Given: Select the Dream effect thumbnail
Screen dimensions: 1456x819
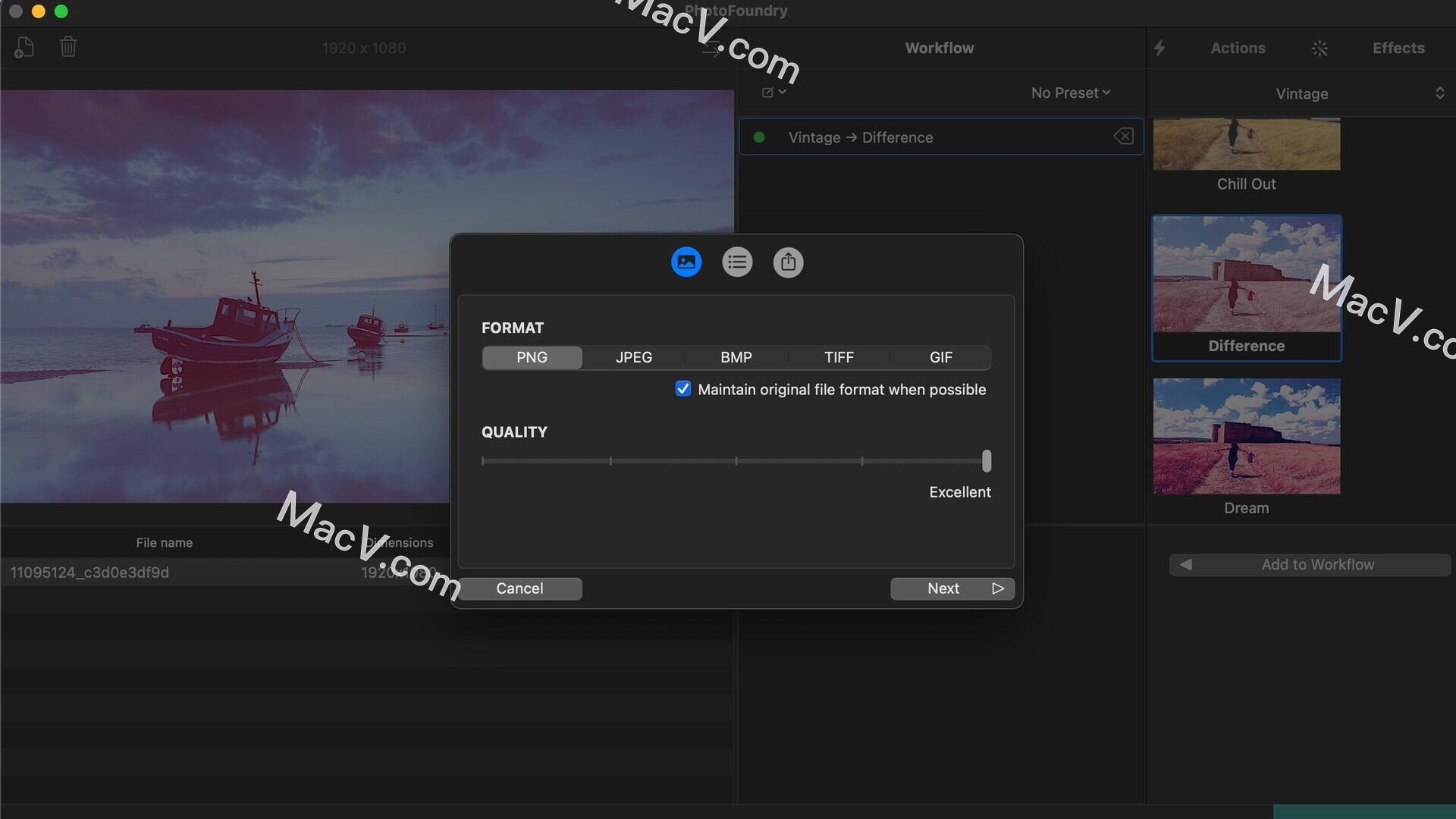Looking at the screenshot, I should 1247,436.
